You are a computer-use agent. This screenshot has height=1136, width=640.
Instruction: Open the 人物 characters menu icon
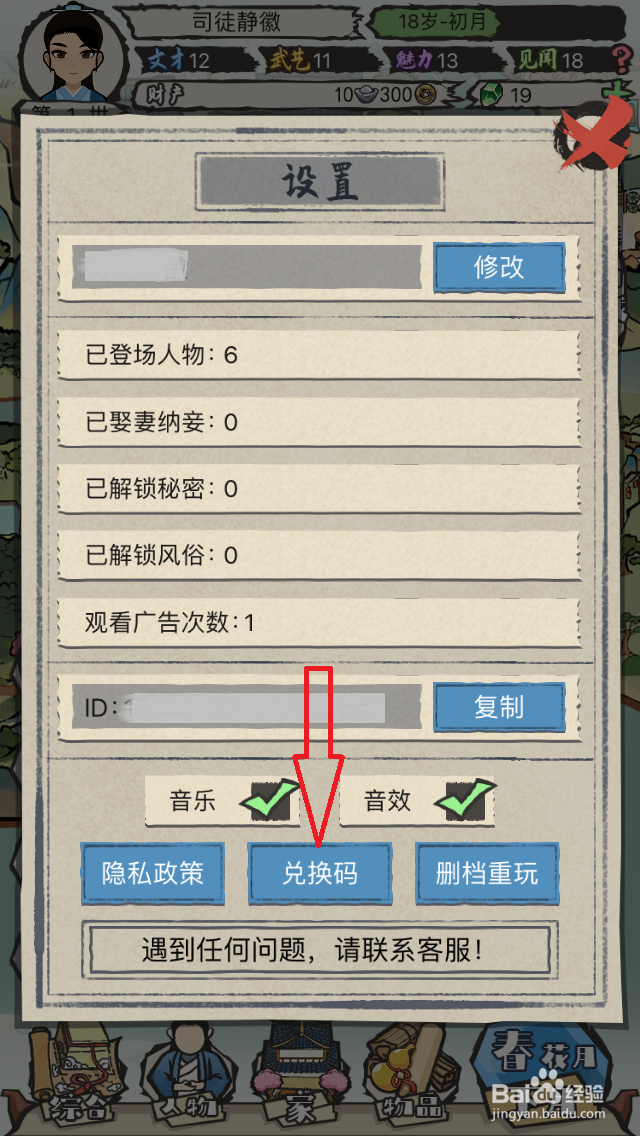[183, 1076]
